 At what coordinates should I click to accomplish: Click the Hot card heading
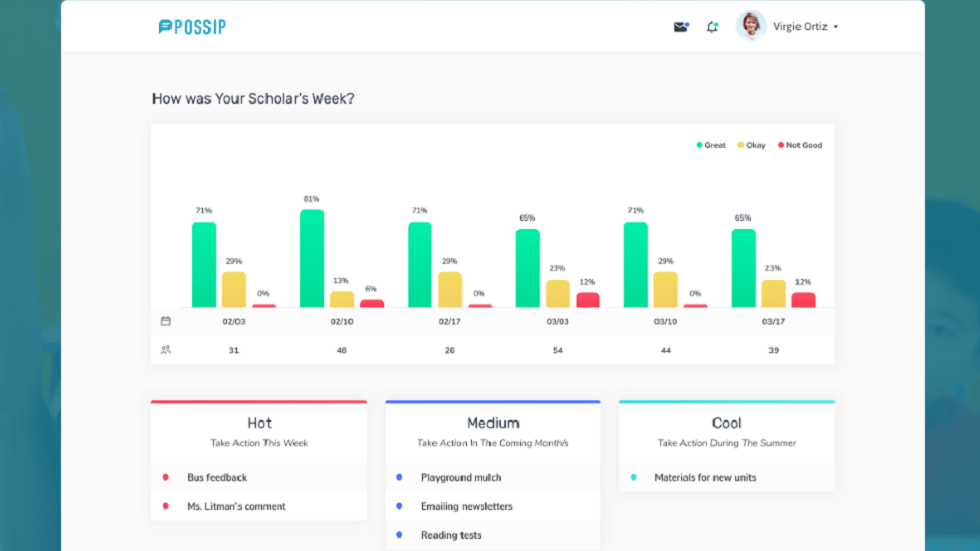[259, 423]
